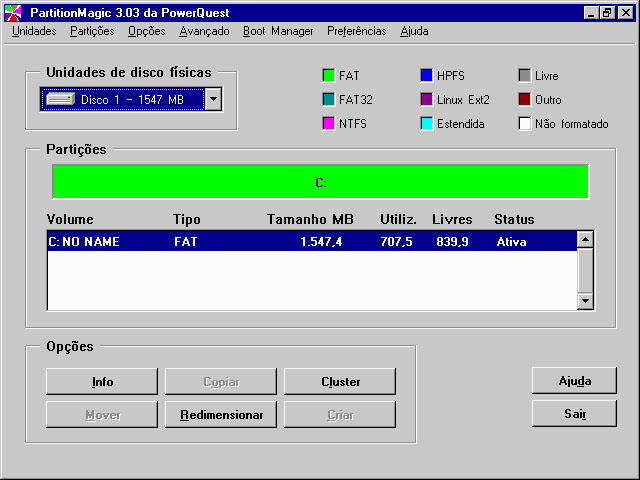The image size is (640, 480).
Task: Click the green C: partition bar
Action: (320, 182)
